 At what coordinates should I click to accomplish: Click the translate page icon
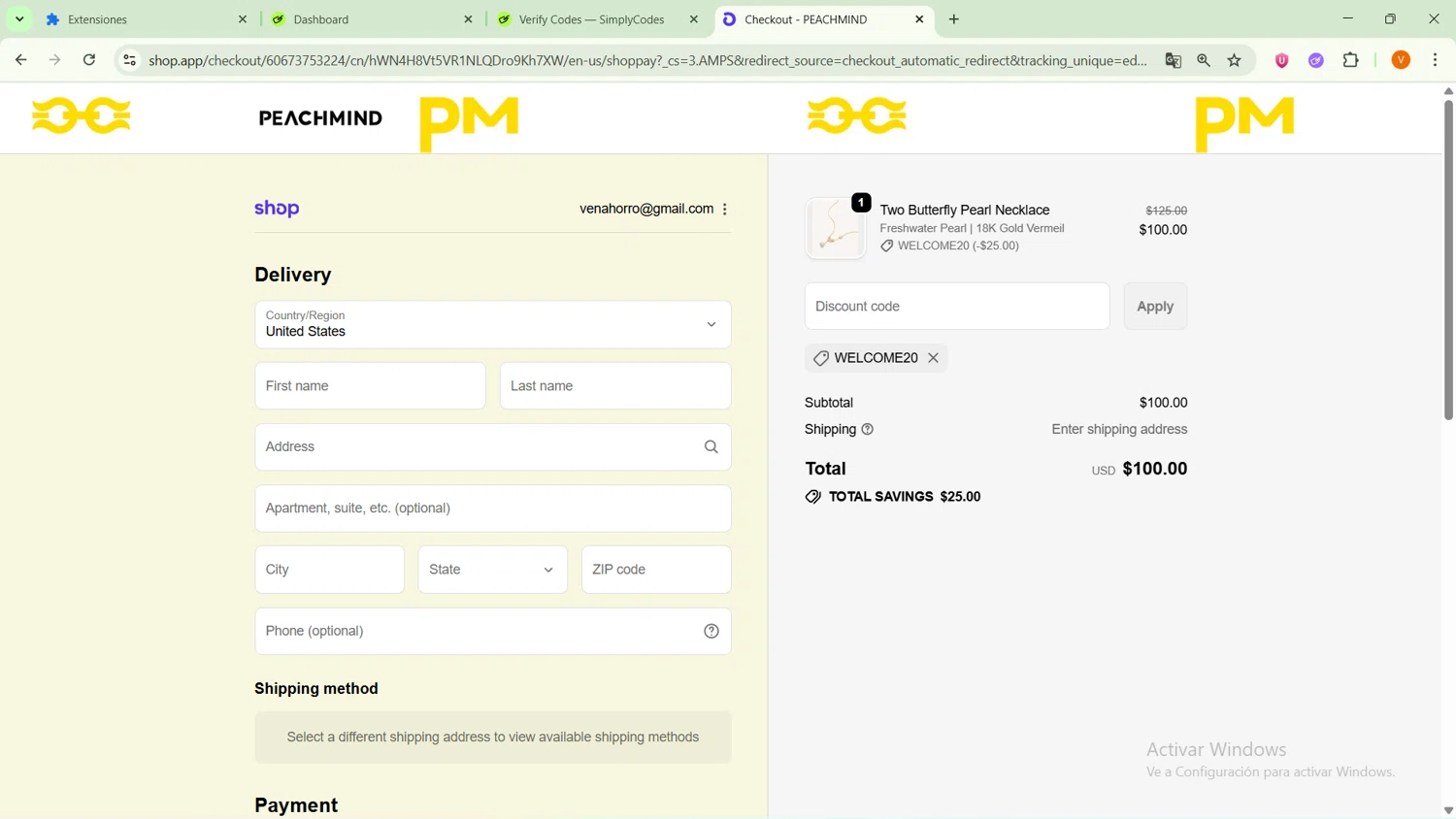1174,60
